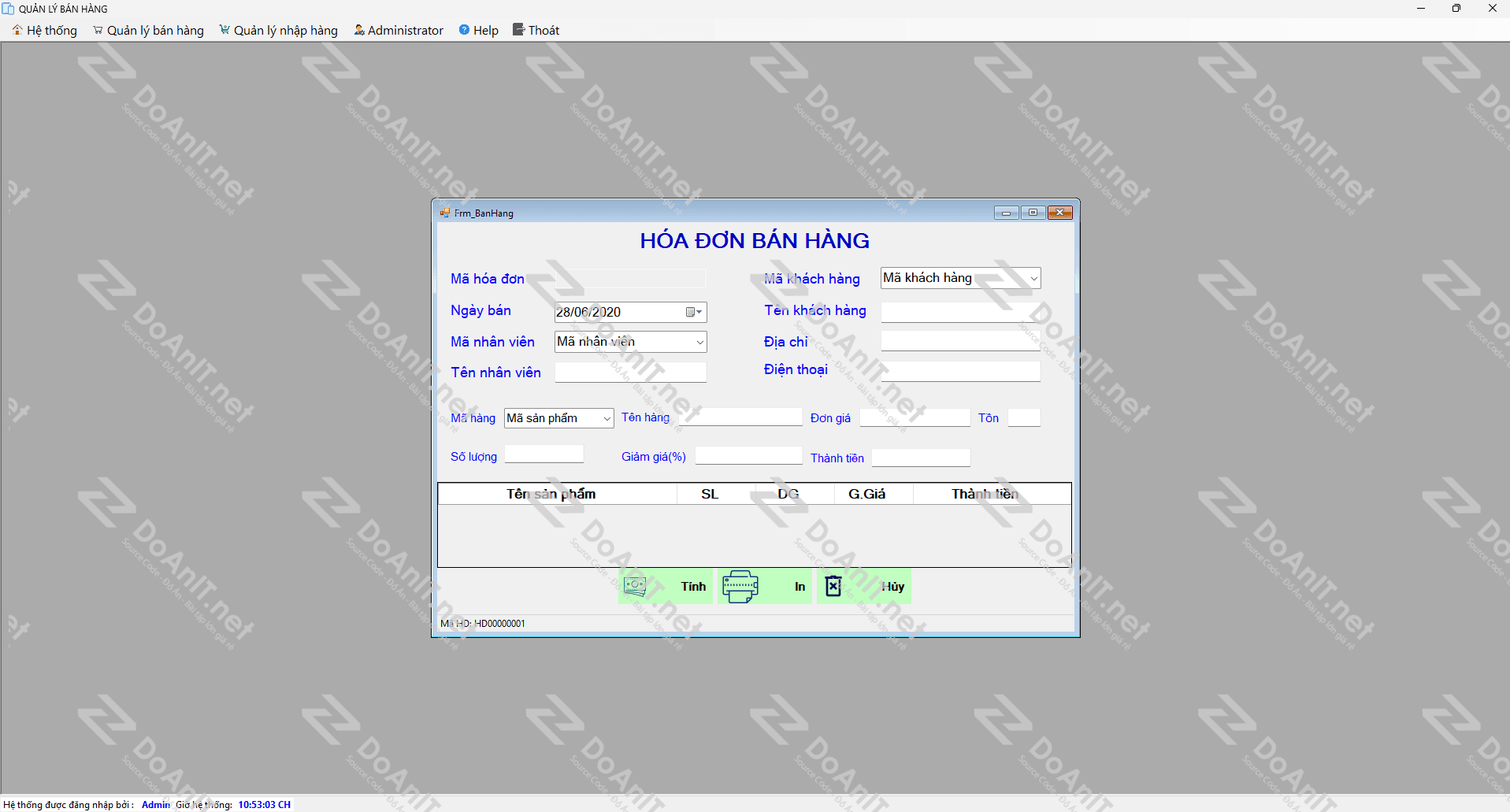Click the Tên nhân viên field
Screen dimensions: 1510x812
pos(630,372)
